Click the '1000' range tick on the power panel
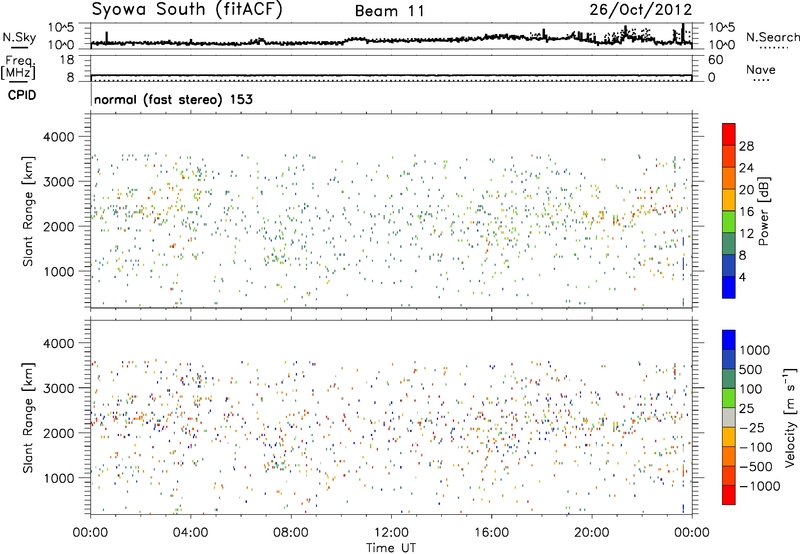This screenshot has height=554, width=800. coord(58,271)
